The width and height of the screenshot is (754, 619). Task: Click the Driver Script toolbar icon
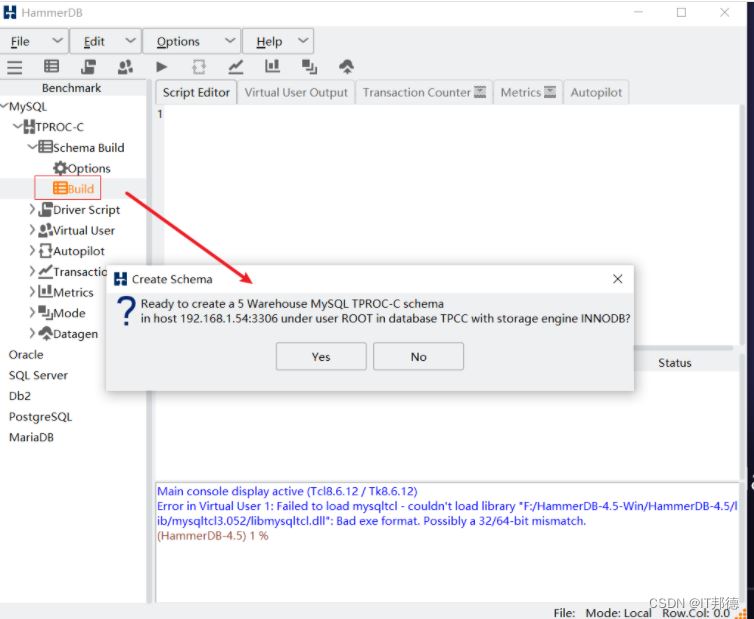pos(88,67)
